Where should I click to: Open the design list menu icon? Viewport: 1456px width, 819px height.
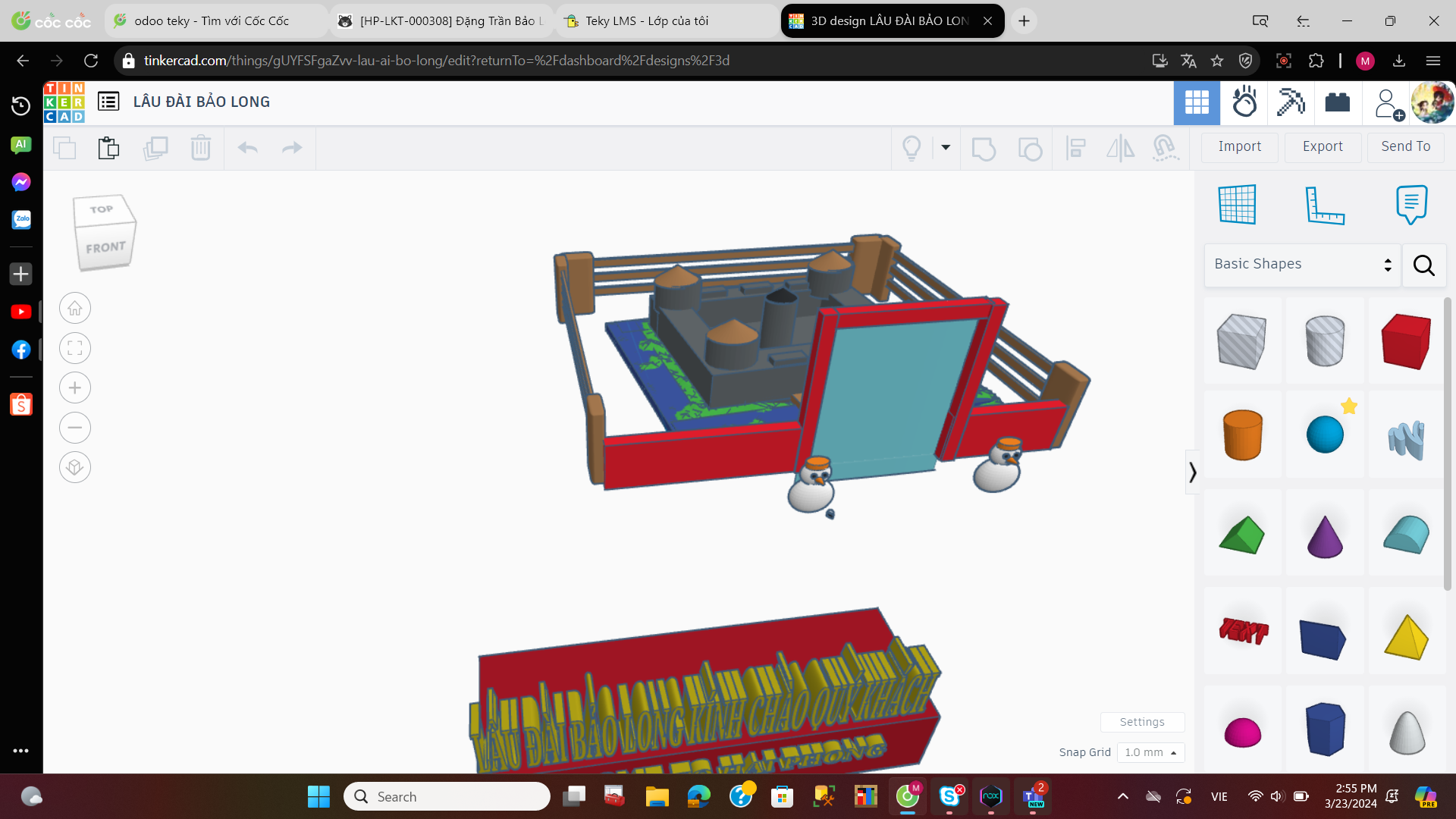(108, 101)
